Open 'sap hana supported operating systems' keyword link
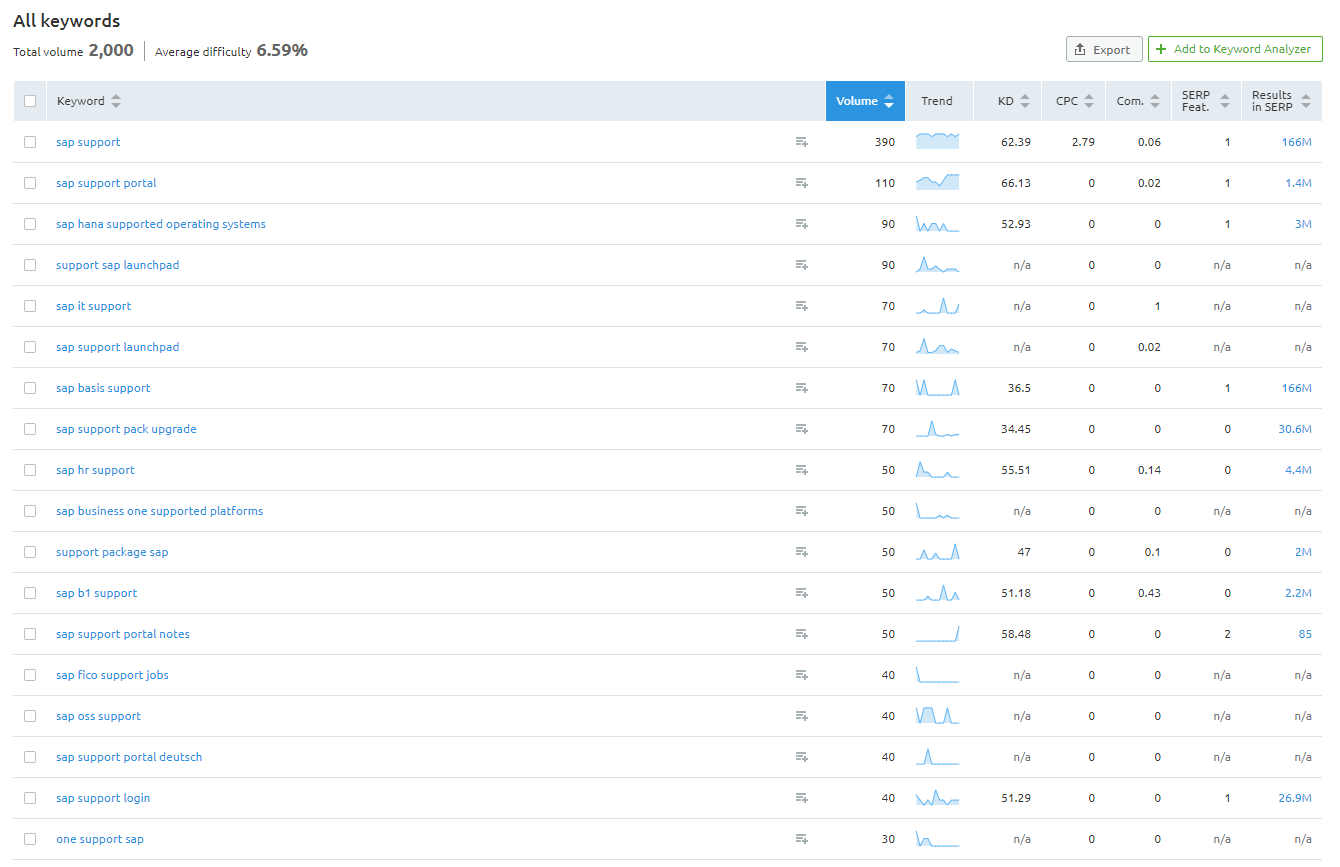 point(161,224)
